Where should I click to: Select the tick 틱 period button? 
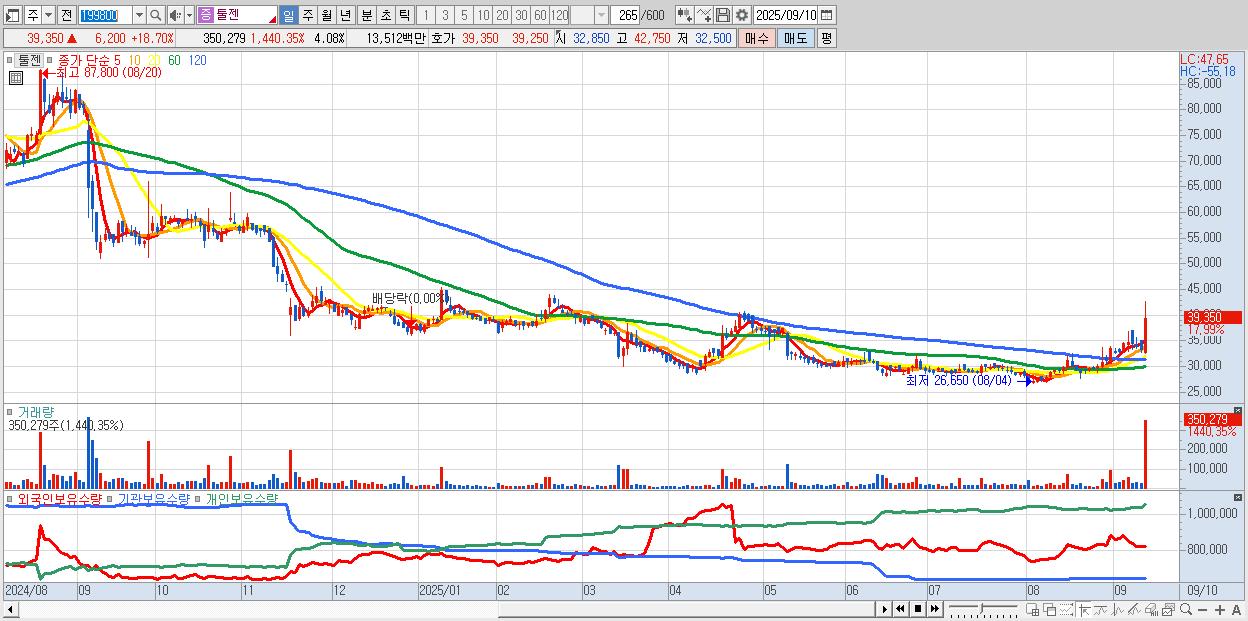pos(404,15)
